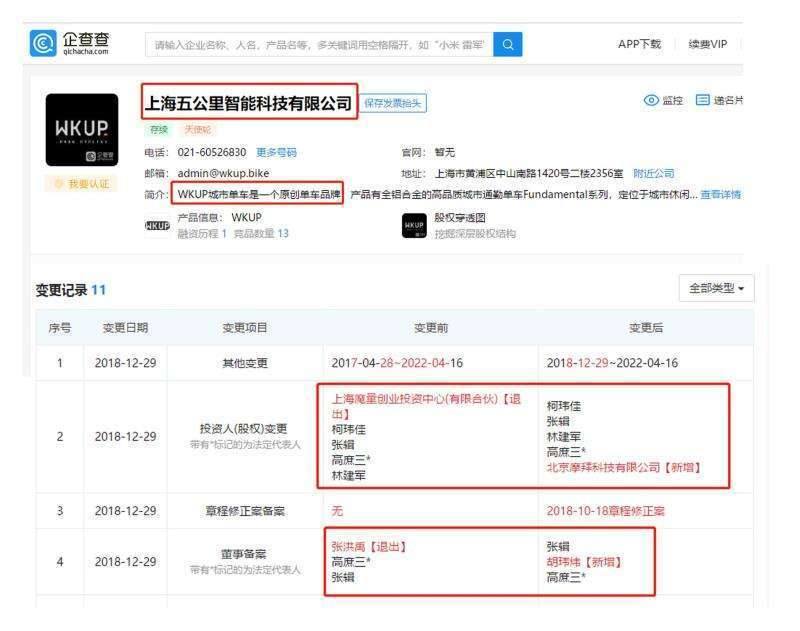Click company title 上海五公里智能科技有限公司
Viewport: 800px width, 631px height.
[248, 104]
